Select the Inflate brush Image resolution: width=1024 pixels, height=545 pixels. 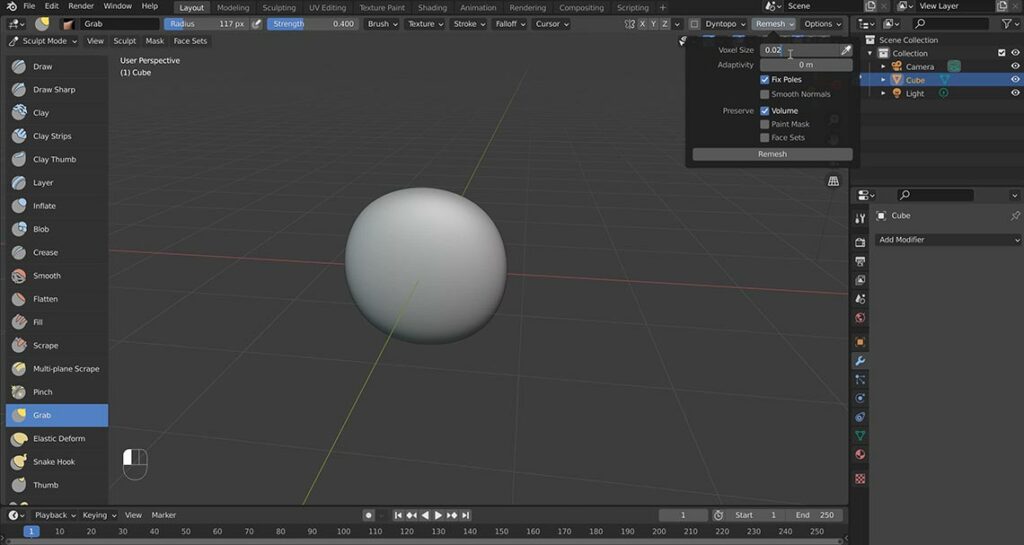tap(57, 206)
